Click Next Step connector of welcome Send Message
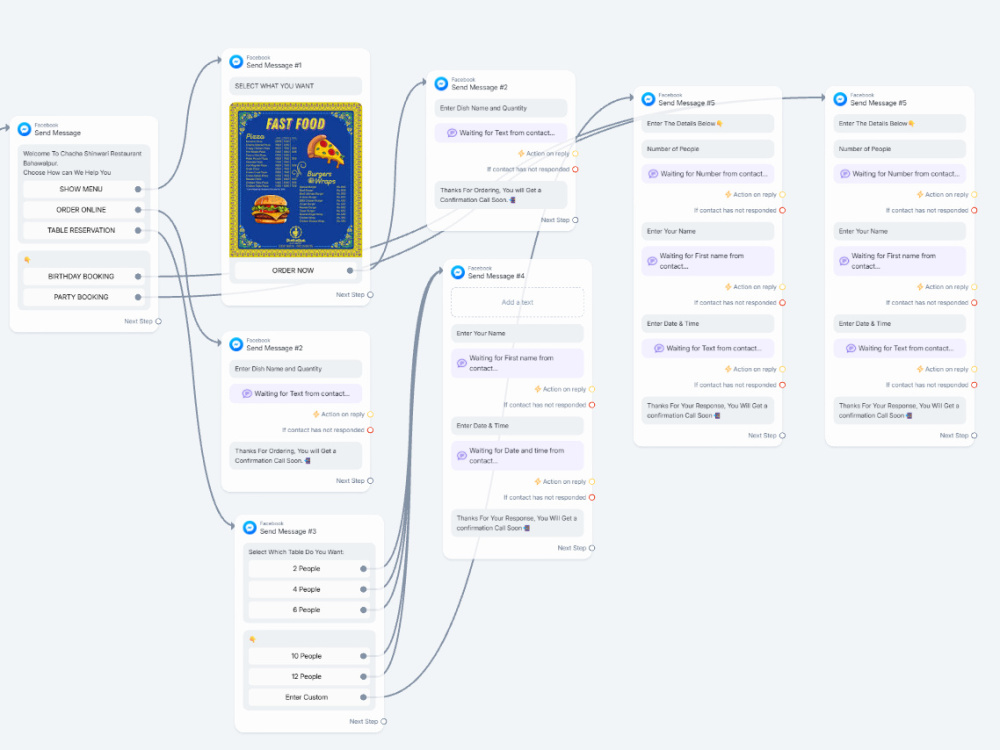 click(159, 321)
